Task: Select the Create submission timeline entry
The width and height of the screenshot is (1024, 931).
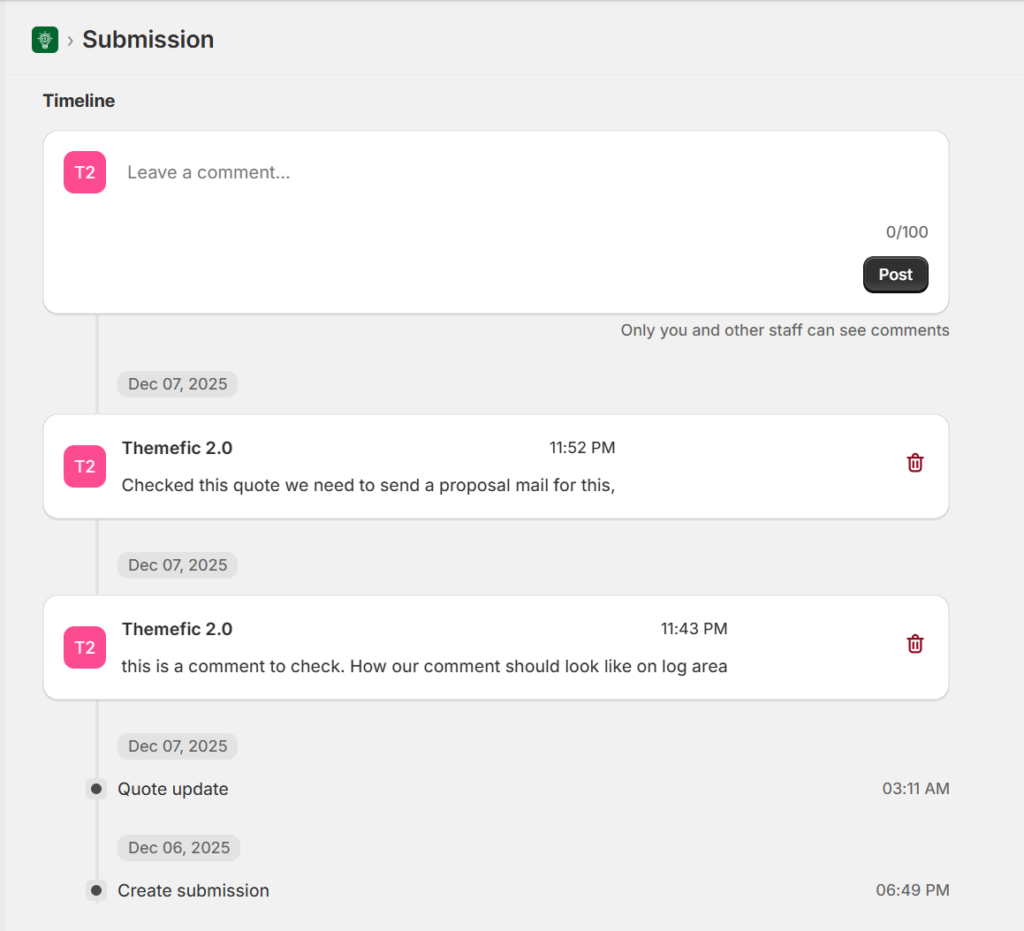Action: click(193, 890)
